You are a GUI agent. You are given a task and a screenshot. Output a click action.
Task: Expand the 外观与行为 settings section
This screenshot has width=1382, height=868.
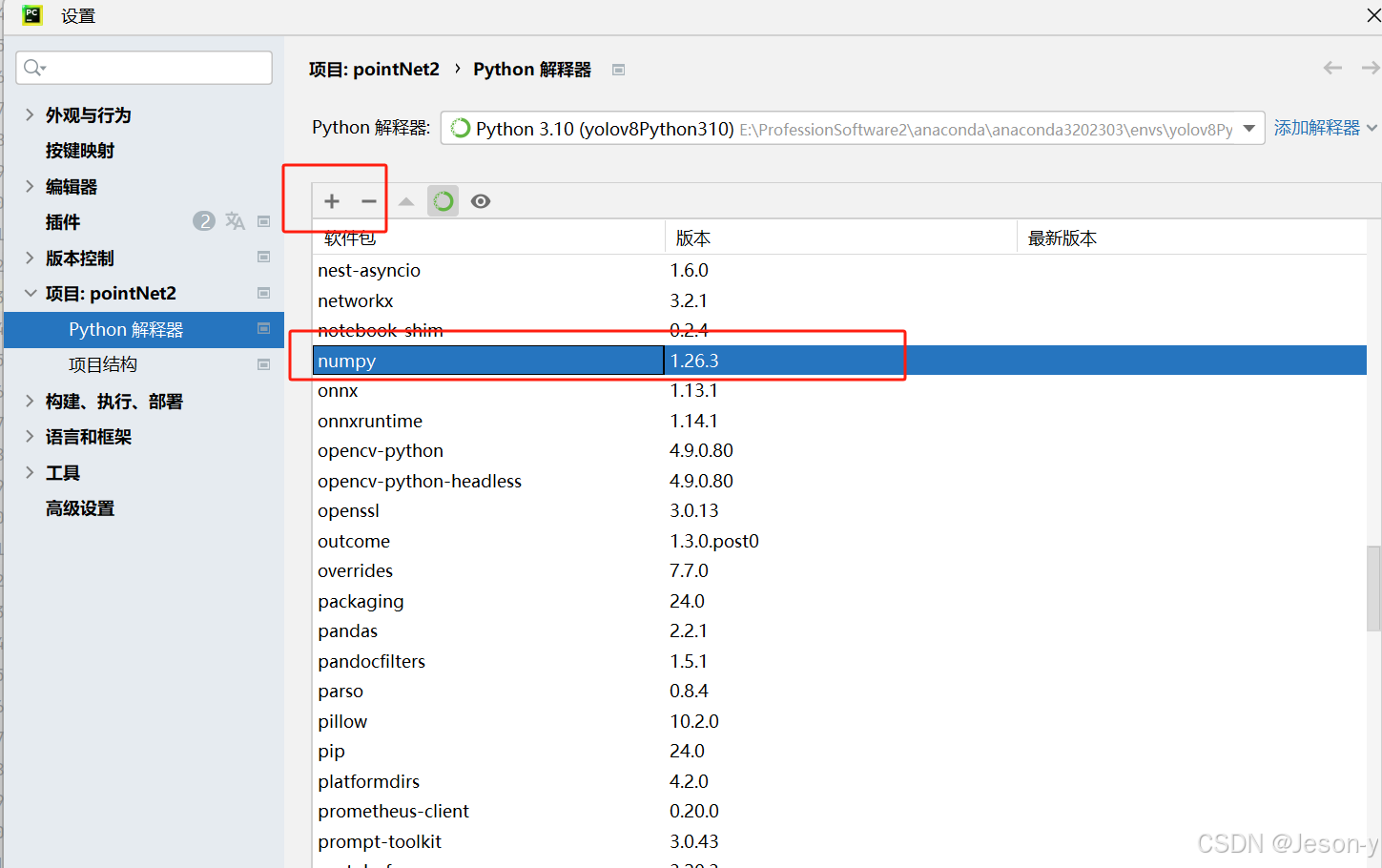click(x=30, y=114)
